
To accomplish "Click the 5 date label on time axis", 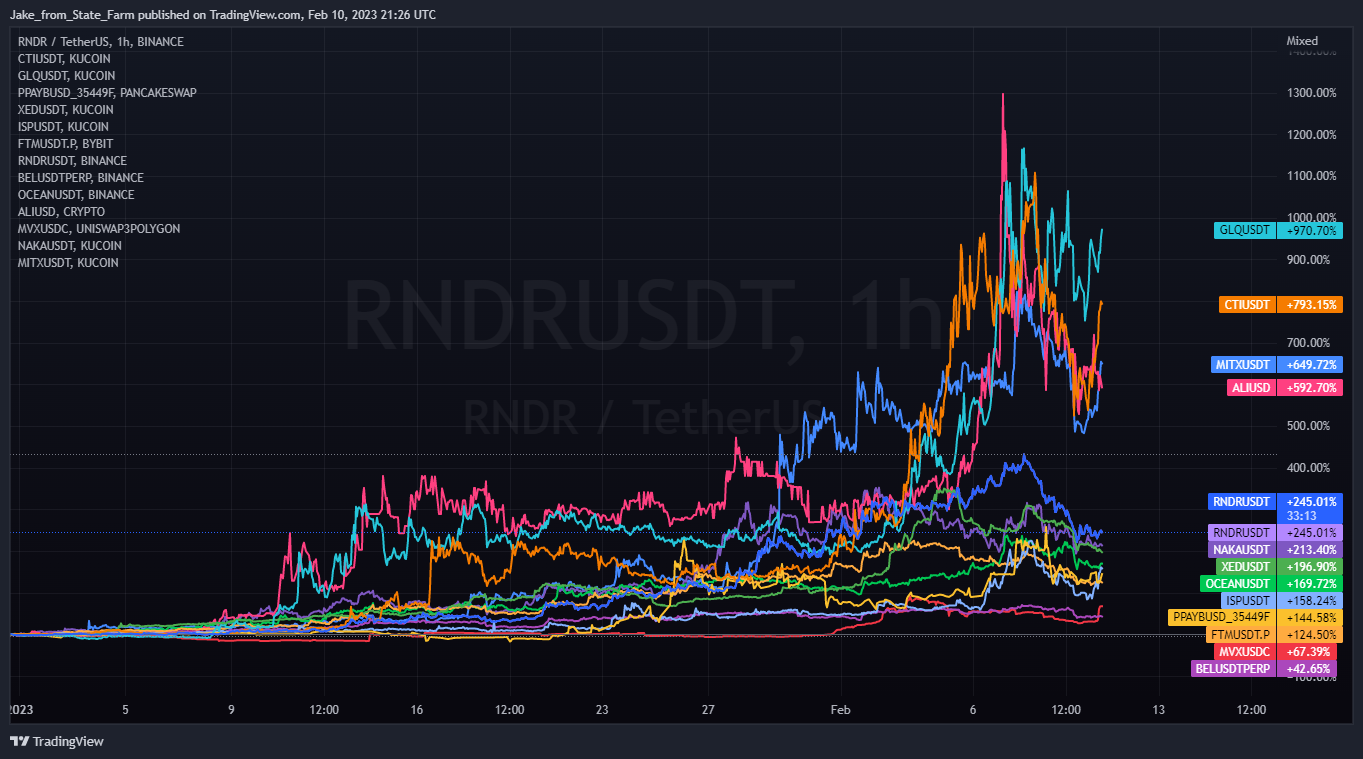I will tap(125, 710).
